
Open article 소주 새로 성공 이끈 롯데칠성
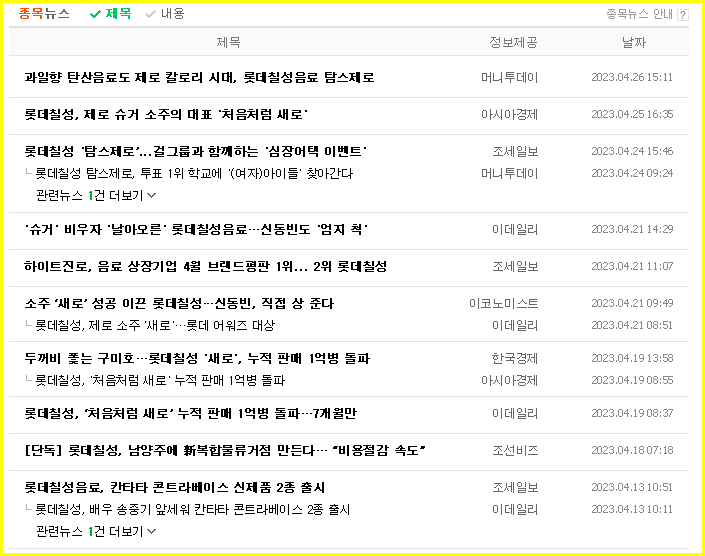(x=179, y=303)
